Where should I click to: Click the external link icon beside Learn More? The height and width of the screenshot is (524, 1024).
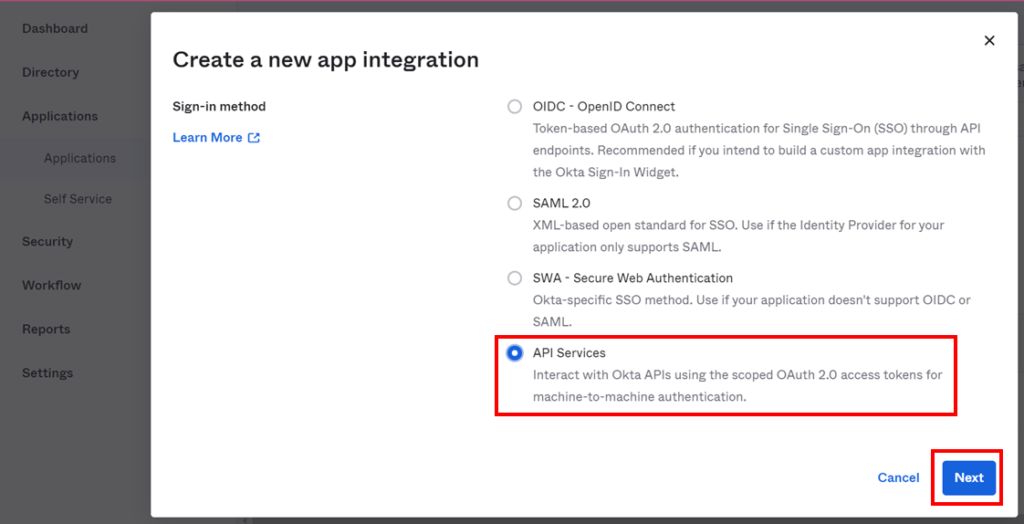[x=254, y=138]
